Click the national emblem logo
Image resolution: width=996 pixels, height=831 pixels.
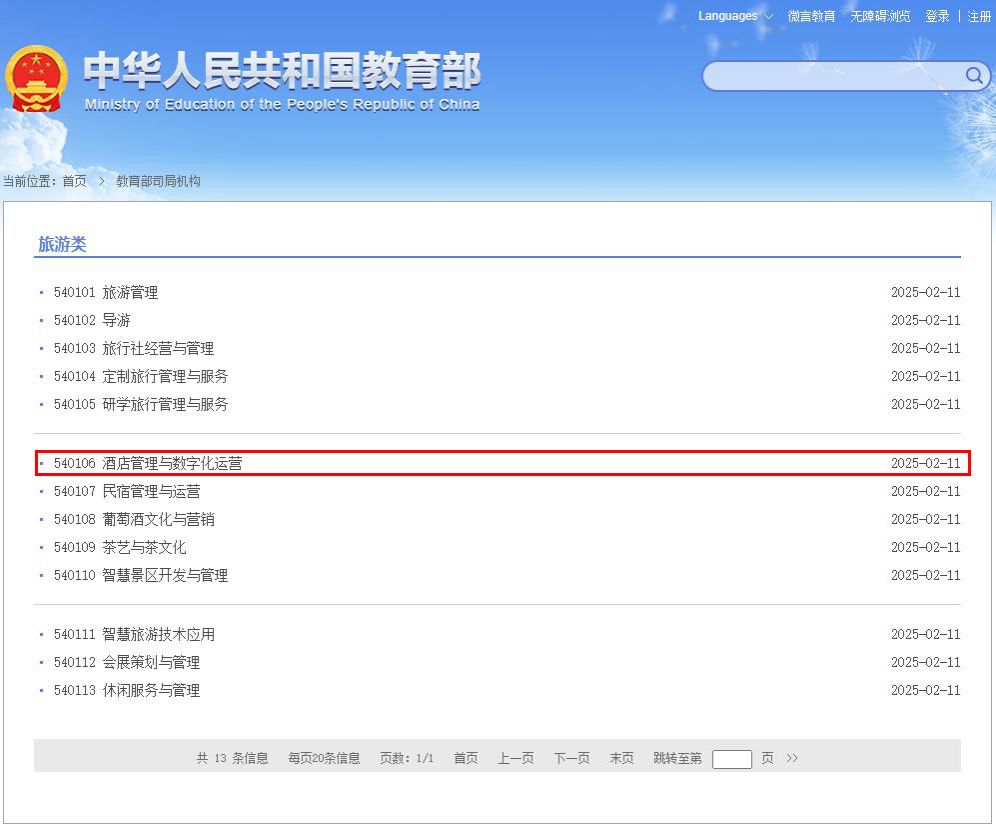(x=36, y=79)
